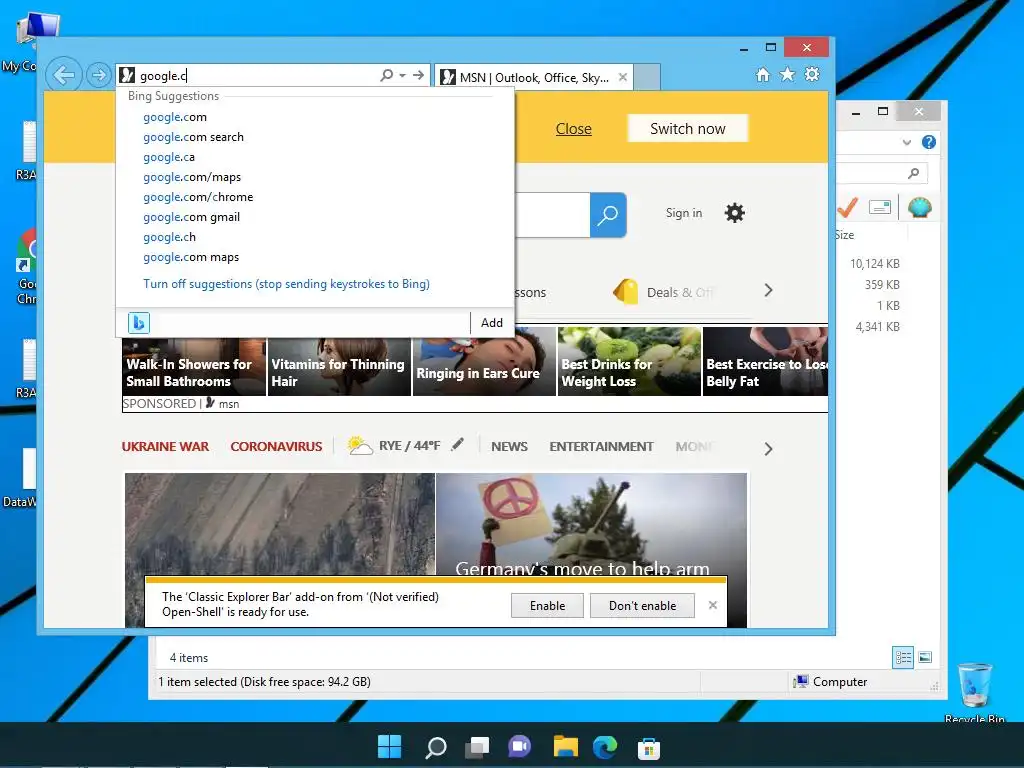1024x768 pixels.
Task: Click the 10,124 KB size entry
Action: click(x=874, y=264)
